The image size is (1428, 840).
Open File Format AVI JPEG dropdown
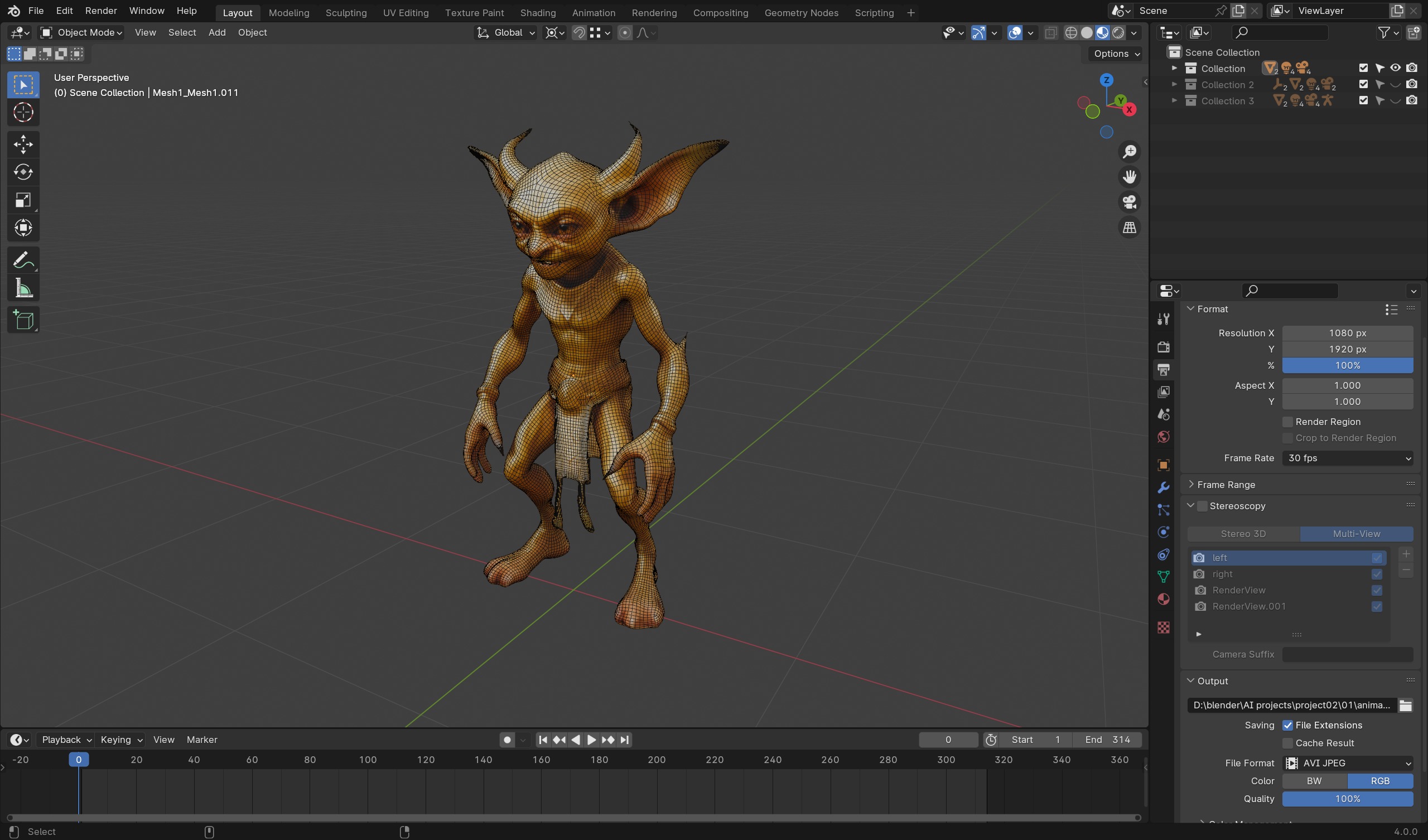1348,763
